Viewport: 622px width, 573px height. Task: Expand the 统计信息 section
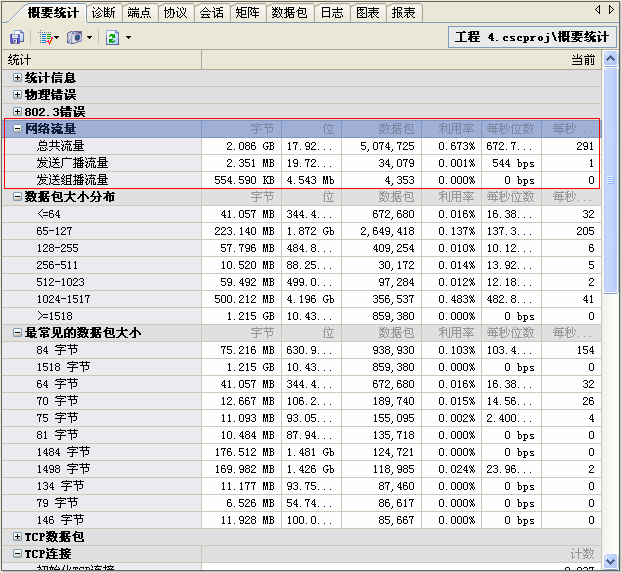pyautogui.click(x=17, y=77)
